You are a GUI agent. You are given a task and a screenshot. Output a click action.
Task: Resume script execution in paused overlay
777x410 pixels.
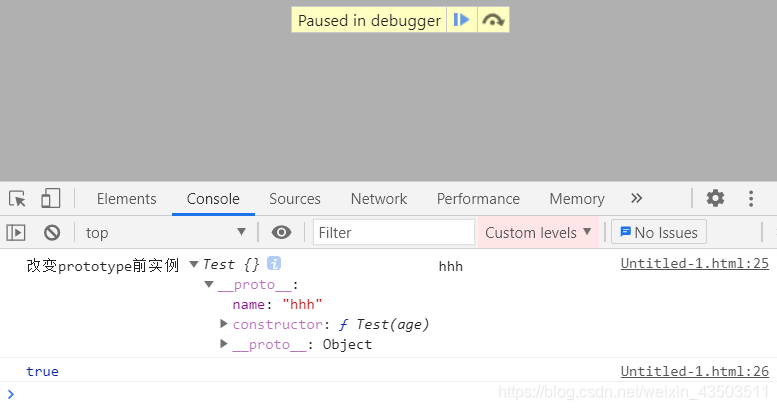pyautogui.click(x=461, y=20)
